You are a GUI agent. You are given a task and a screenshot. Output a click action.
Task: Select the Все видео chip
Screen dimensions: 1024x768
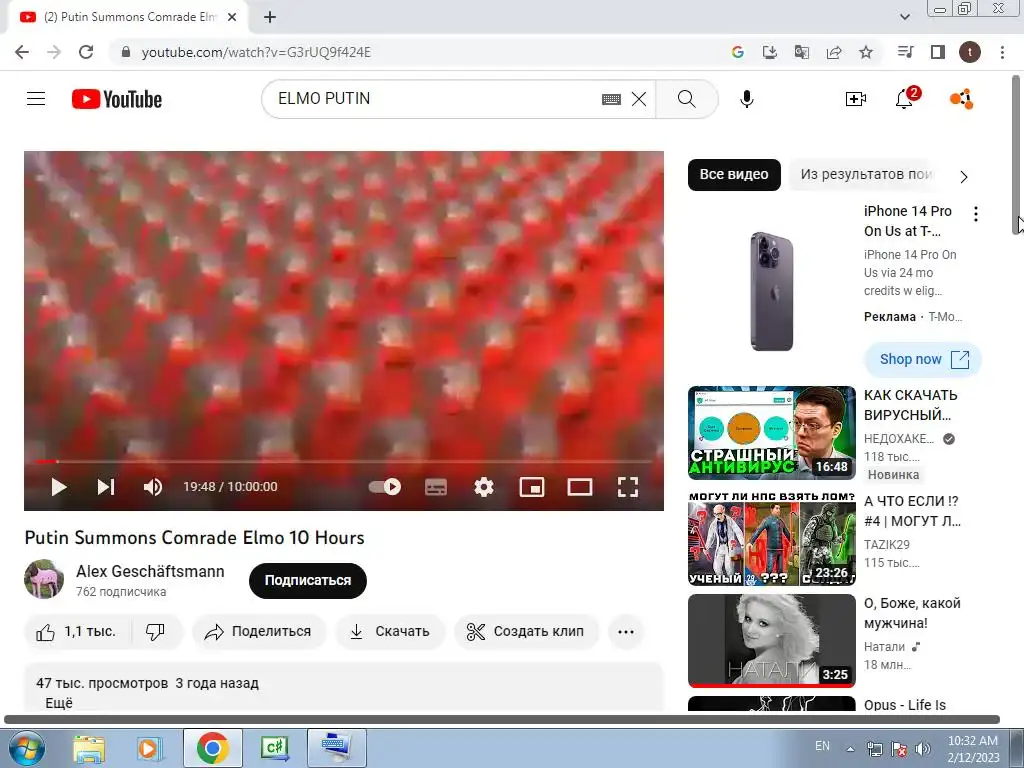pyautogui.click(x=734, y=174)
